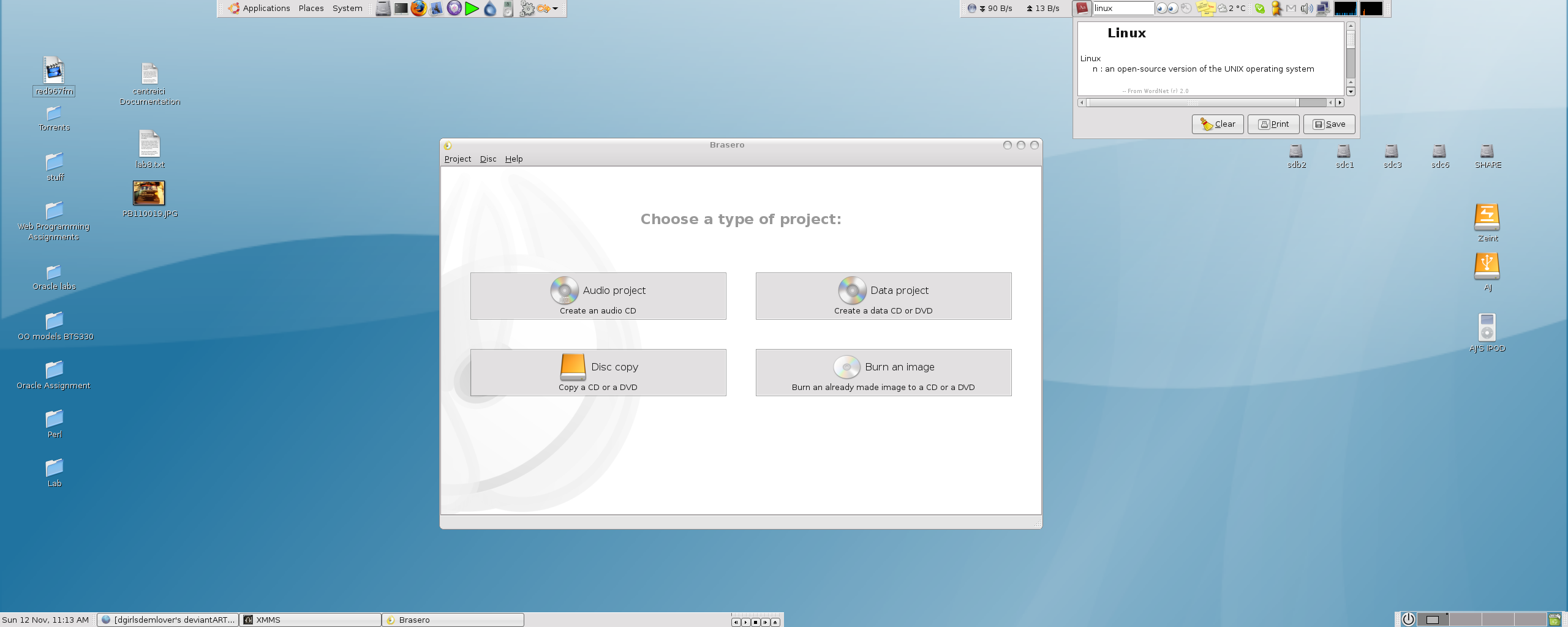Launch the terminal from the top panel
Screen dimensions: 1568x627
tap(401, 9)
